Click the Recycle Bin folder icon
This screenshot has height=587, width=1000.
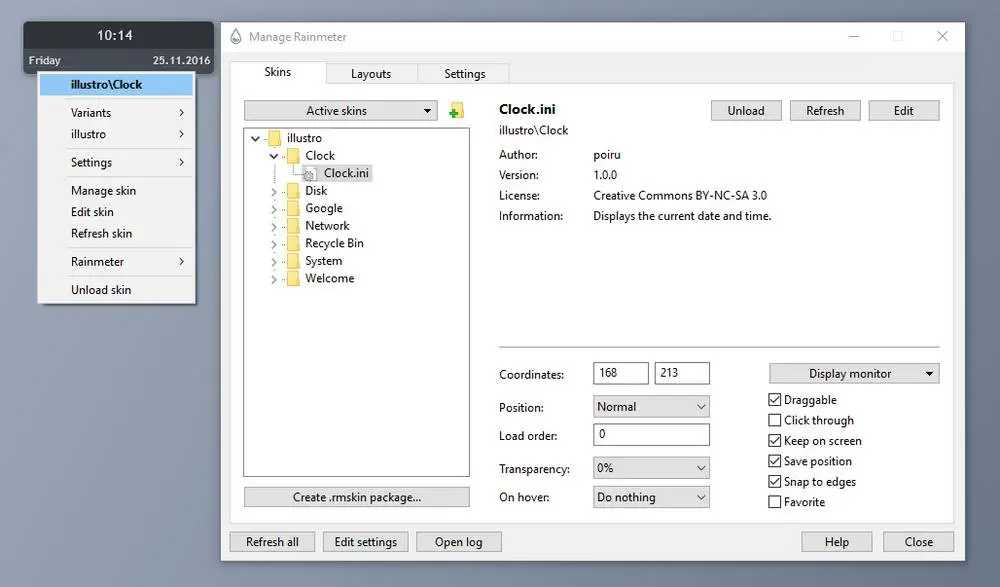[293, 243]
